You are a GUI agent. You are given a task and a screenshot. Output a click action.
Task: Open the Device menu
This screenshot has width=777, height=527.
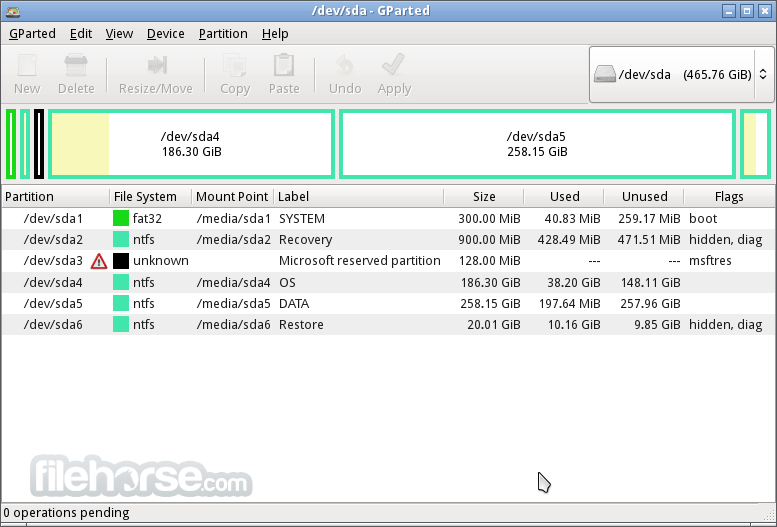point(166,34)
